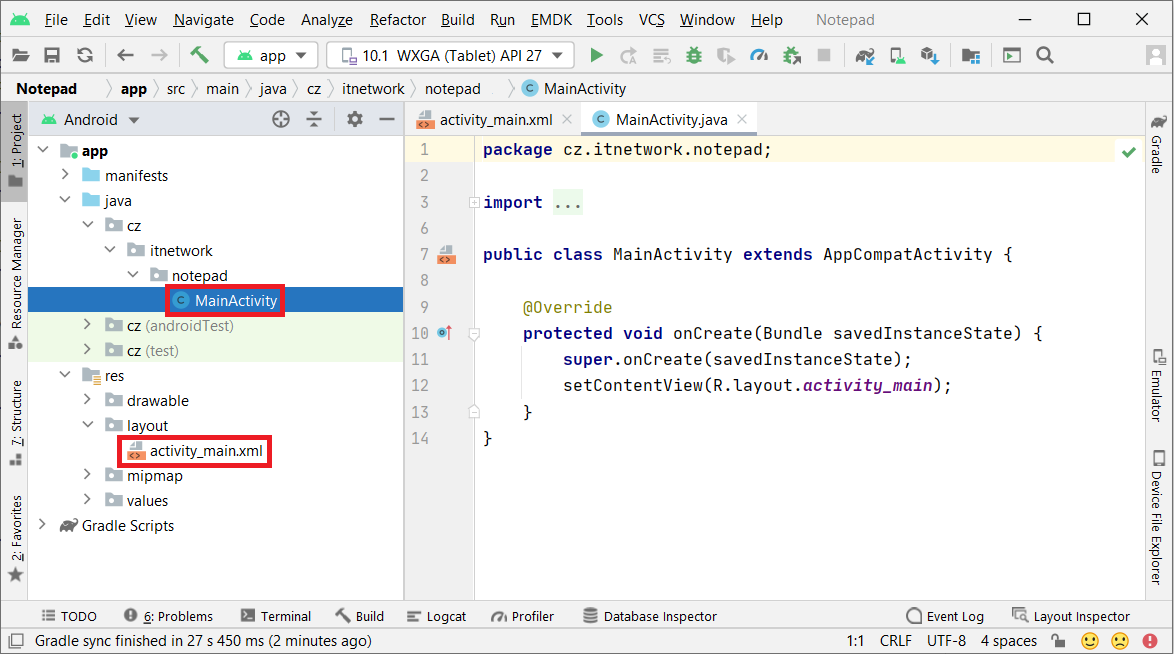Open the Event Log button
This screenshot has height=654, width=1174.
[x=945, y=616]
